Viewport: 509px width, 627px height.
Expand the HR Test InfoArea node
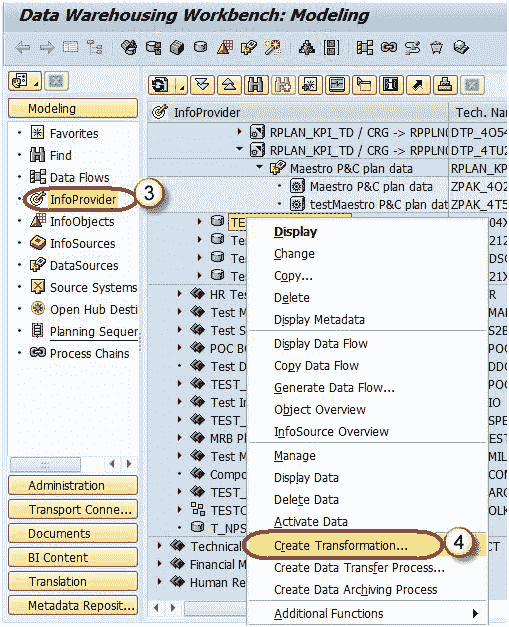(x=180, y=294)
